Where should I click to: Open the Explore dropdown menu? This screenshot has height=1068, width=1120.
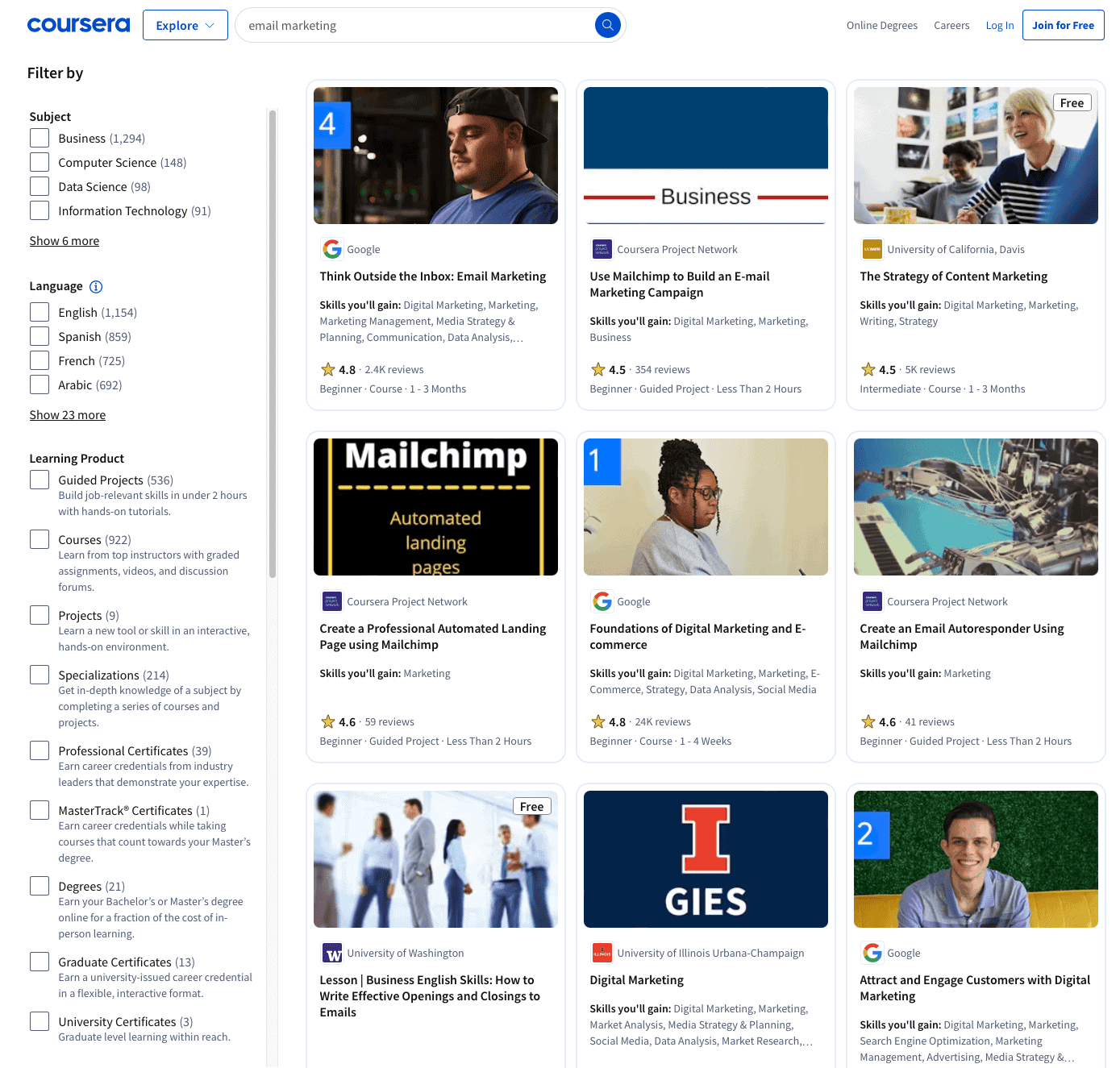coord(185,25)
